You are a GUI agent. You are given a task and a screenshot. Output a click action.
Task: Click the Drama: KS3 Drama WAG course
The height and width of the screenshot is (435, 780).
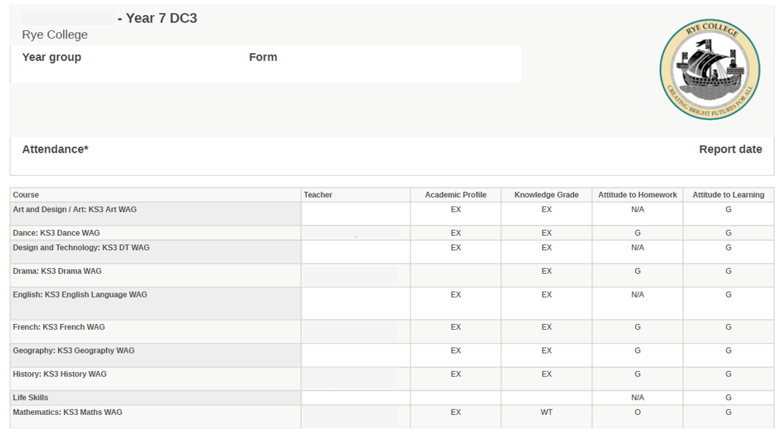click(x=57, y=271)
